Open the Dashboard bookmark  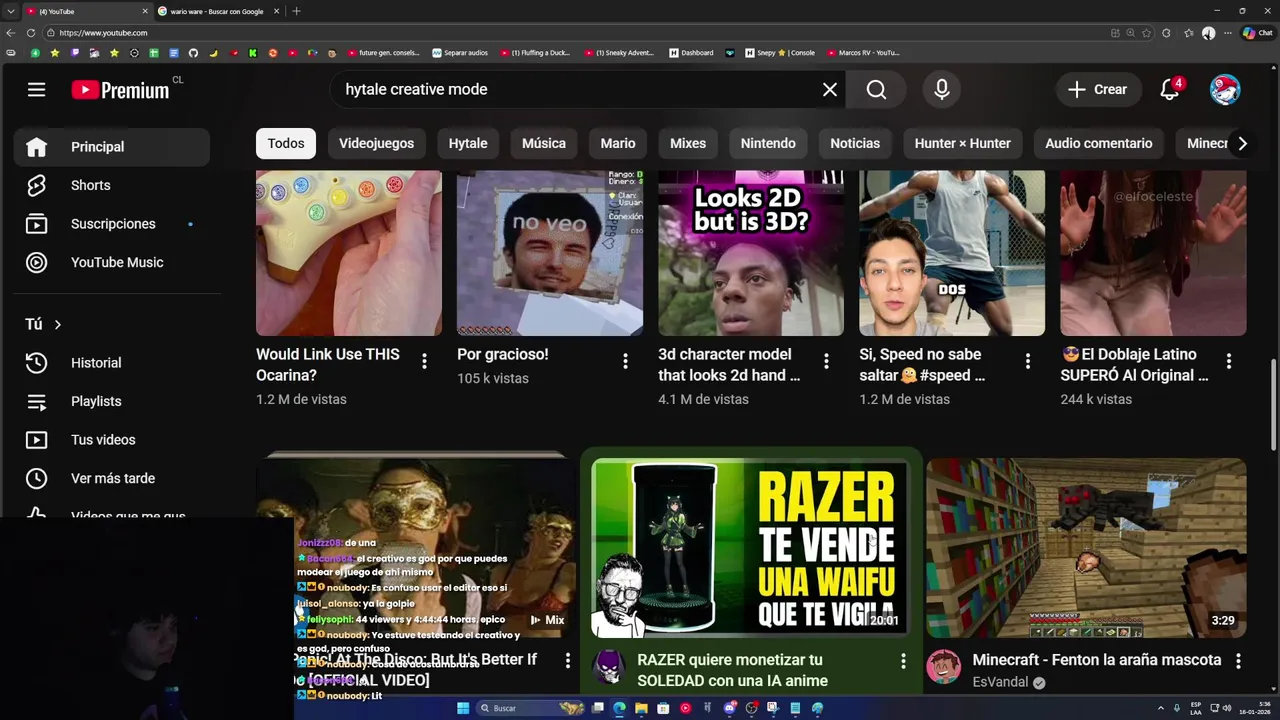pos(691,53)
